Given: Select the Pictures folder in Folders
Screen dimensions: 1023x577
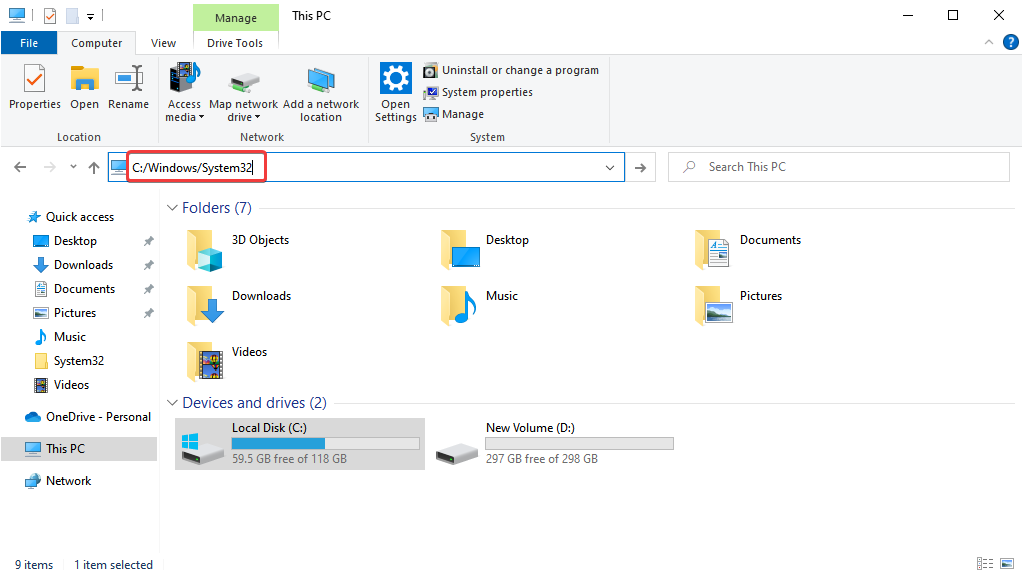Looking at the screenshot, I should pos(739,305).
